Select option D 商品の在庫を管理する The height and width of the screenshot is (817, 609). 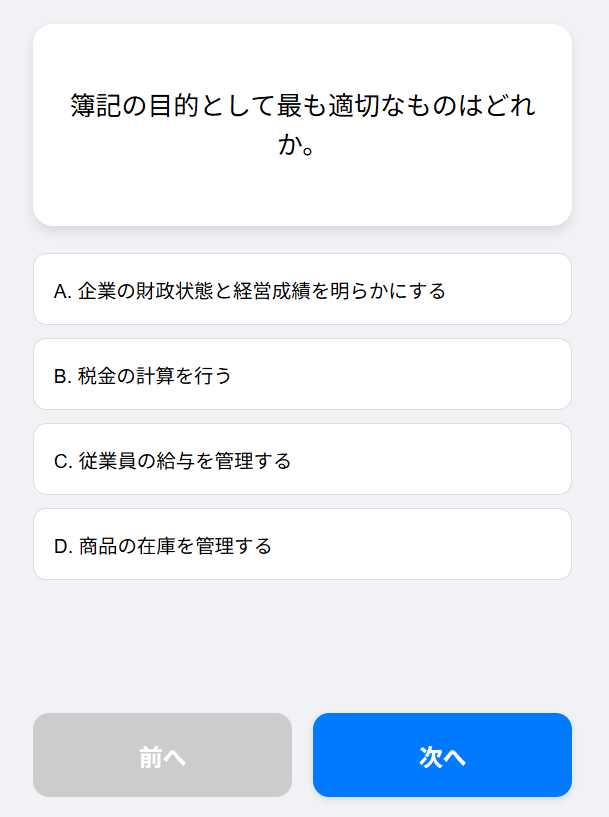tap(302, 545)
